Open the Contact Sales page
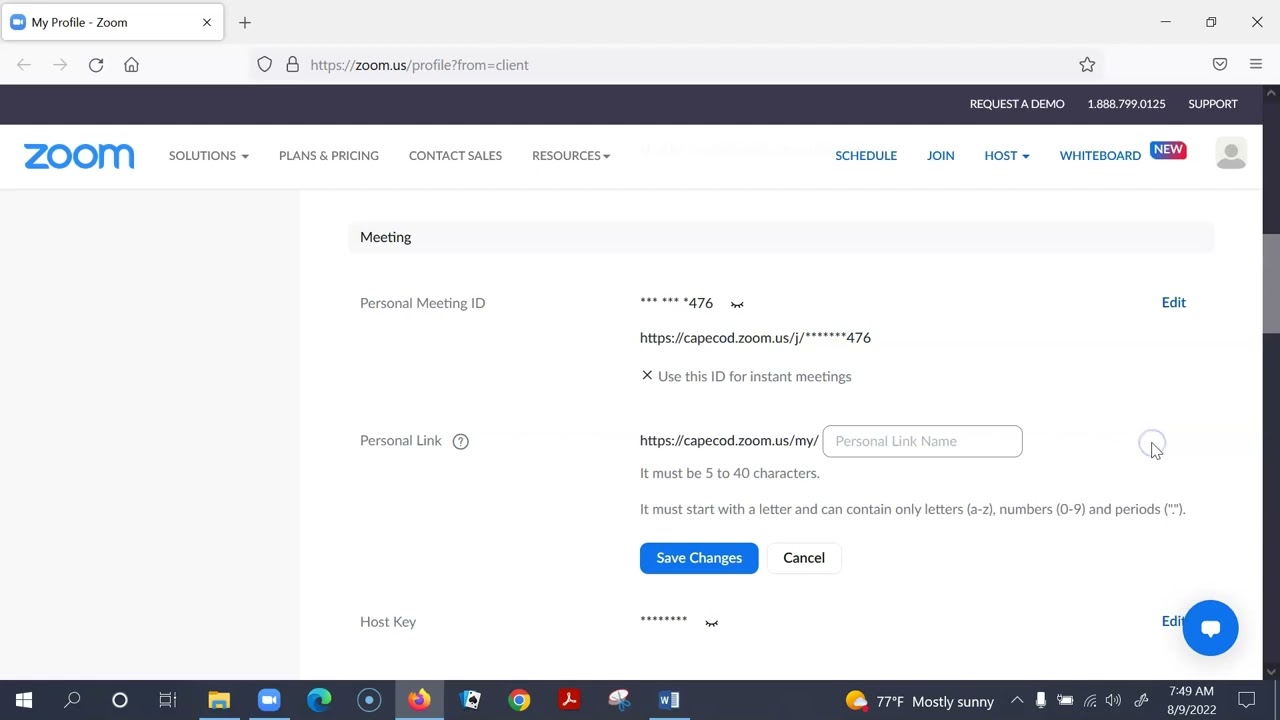Screen dimensions: 1280x720 click(455, 155)
